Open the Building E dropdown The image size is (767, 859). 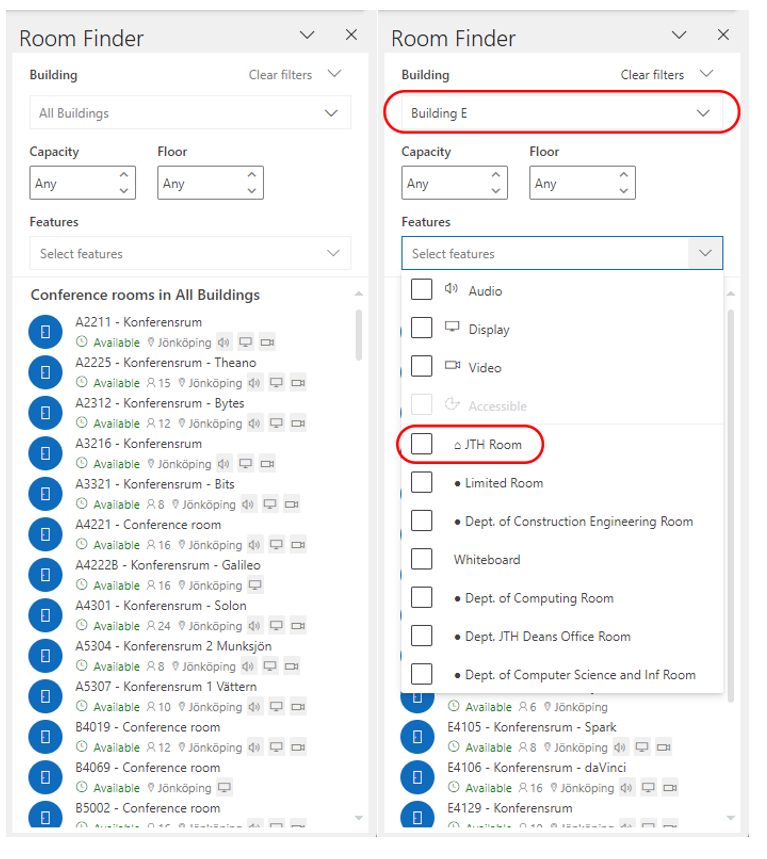[561, 113]
